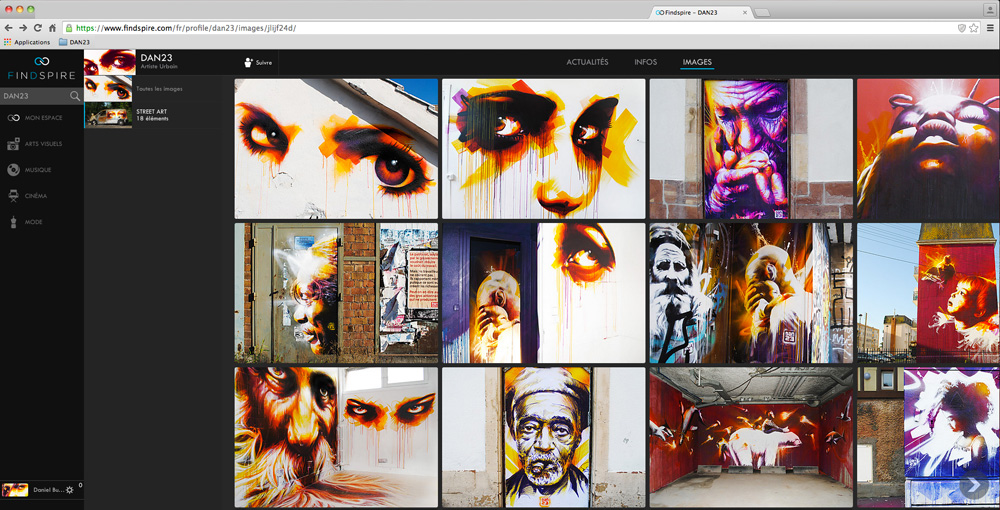Open the Mon Espace section
The image size is (1000, 510).
tap(41, 118)
